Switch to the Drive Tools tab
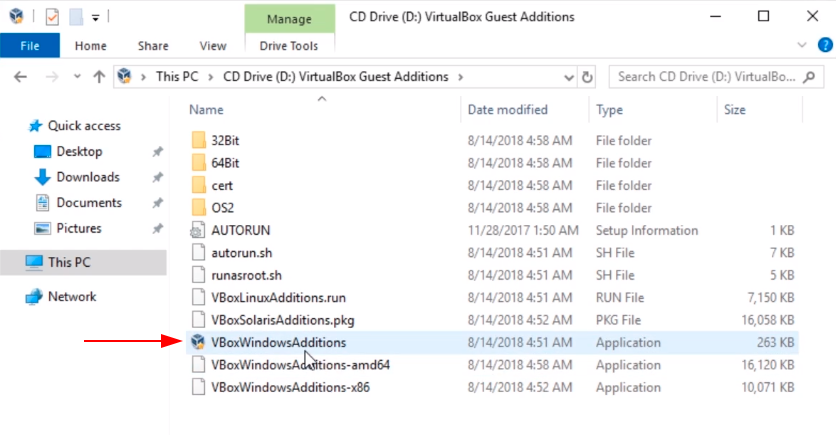Viewport: 836px width, 435px height. coord(288,46)
